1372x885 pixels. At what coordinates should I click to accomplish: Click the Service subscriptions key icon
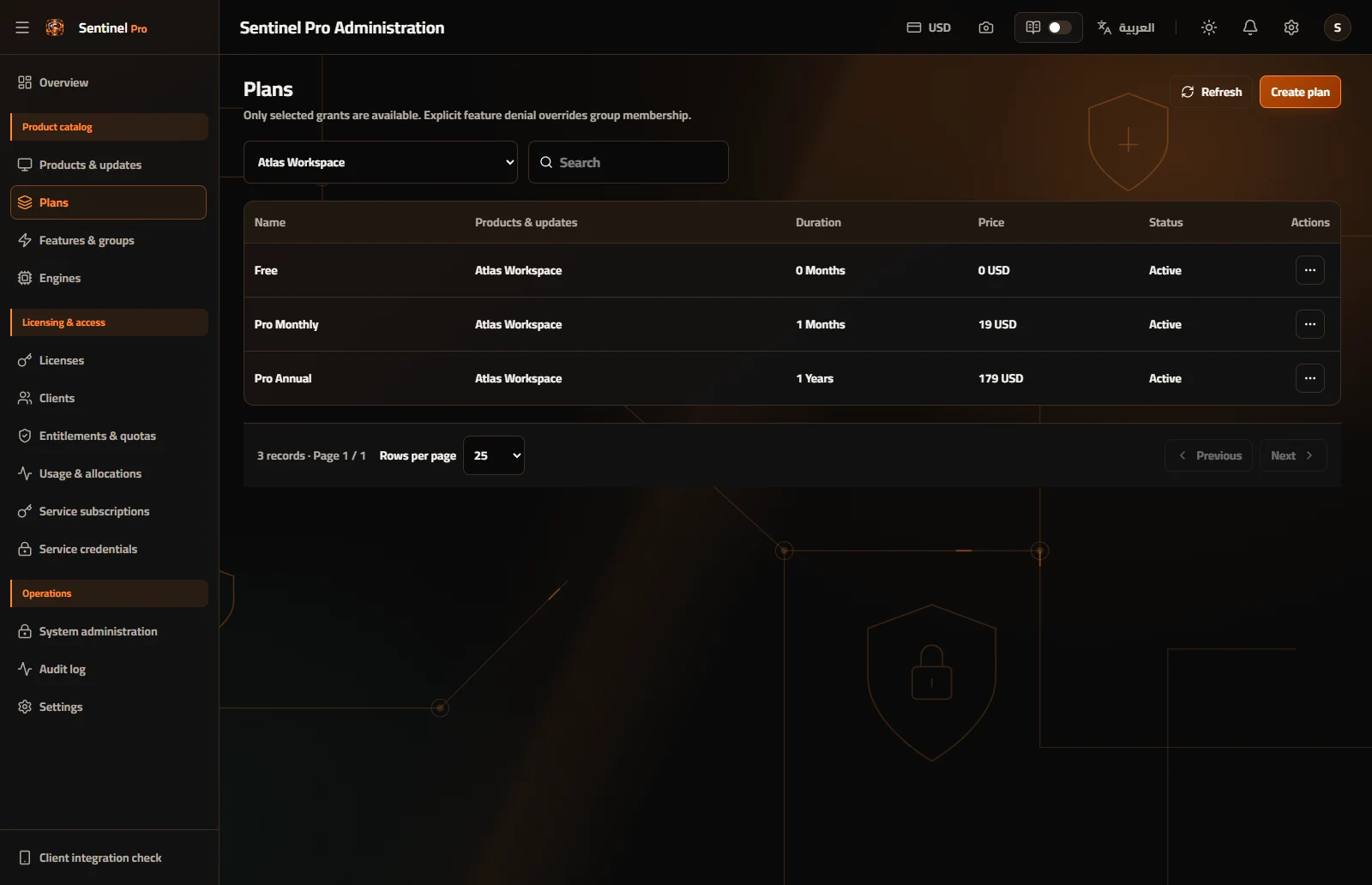[x=25, y=511]
